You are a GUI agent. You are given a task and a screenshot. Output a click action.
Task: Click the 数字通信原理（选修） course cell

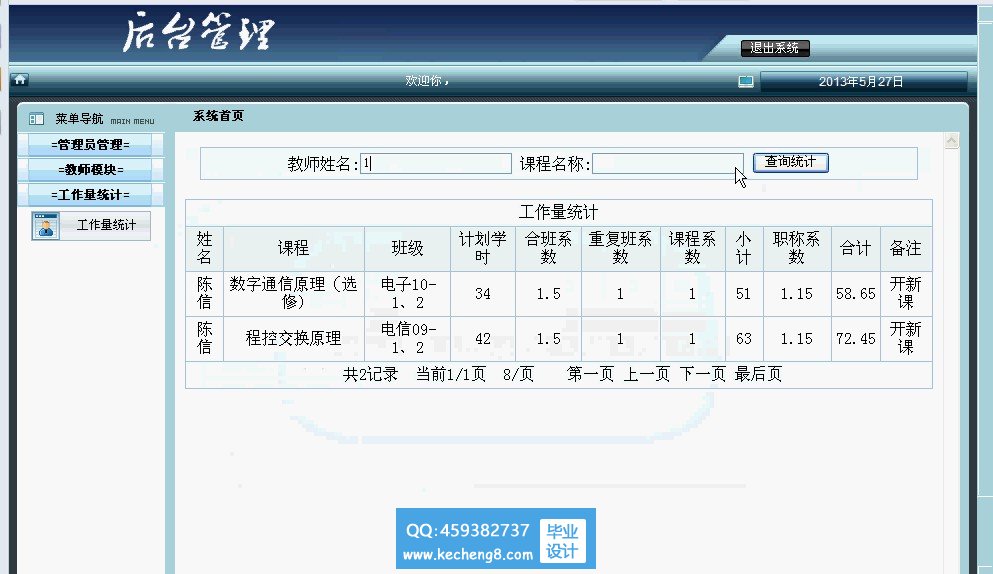[293, 293]
